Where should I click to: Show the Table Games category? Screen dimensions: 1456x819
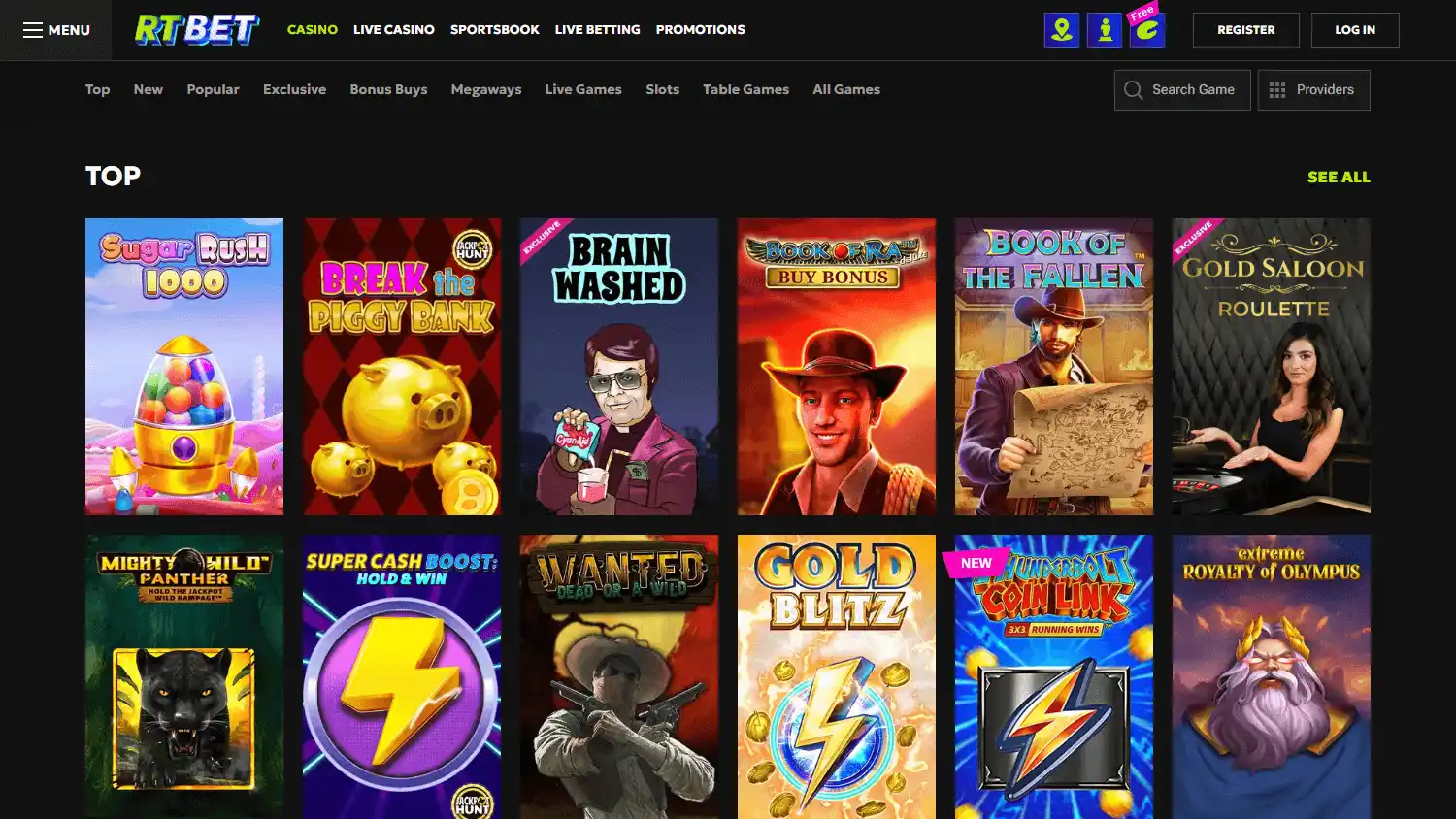[x=745, y=89]
